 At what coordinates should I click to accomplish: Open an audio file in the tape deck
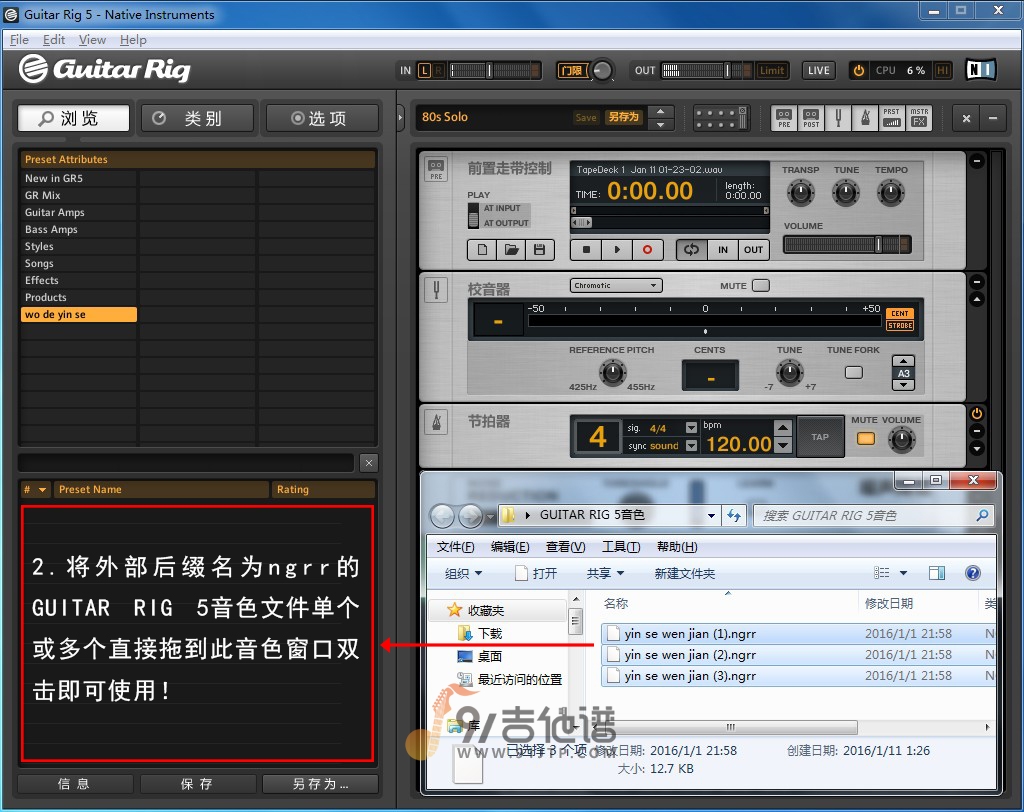point(511,250)
